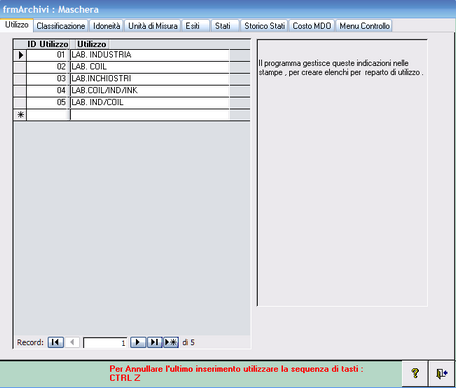Go to next record navigation button
456x388 pixels.
coord(138,342)
